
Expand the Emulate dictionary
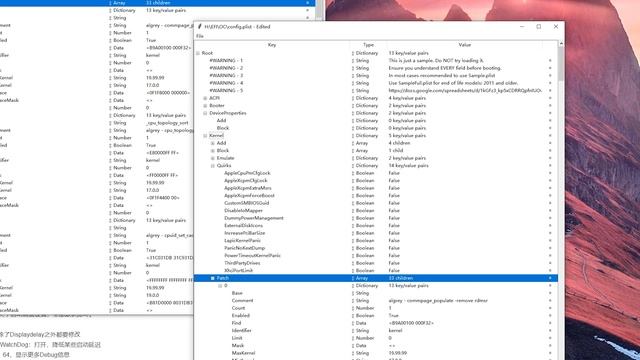point(213,158)
